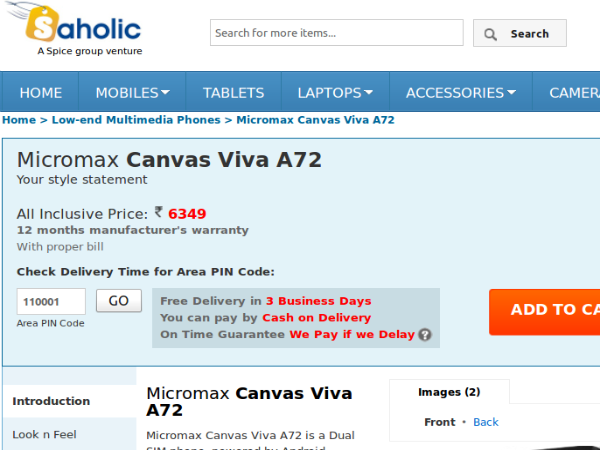This screenshot has height=450, width=600.
Task: Expand the Laptops dropdown menu
Action: 335,93
